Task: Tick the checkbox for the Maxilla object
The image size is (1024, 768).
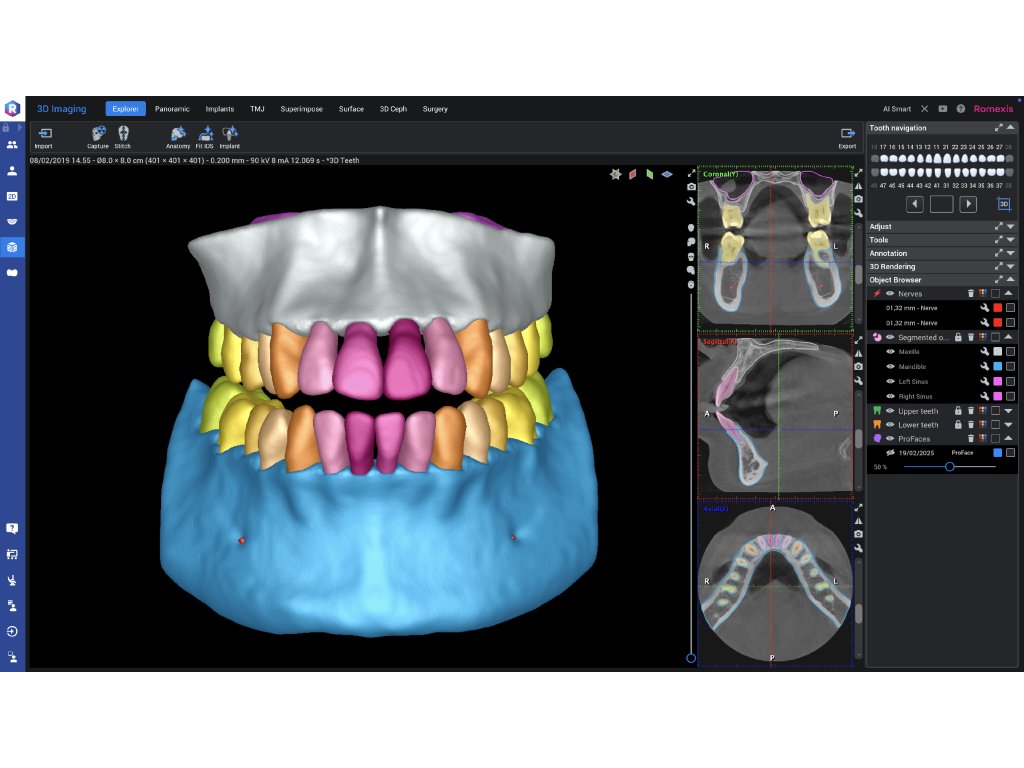Action: [1010, 352]
